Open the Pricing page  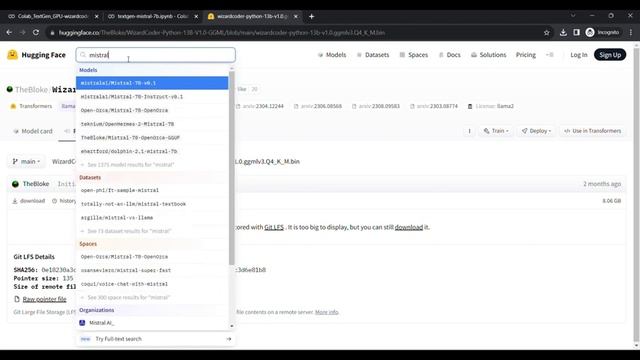(526, 55)
